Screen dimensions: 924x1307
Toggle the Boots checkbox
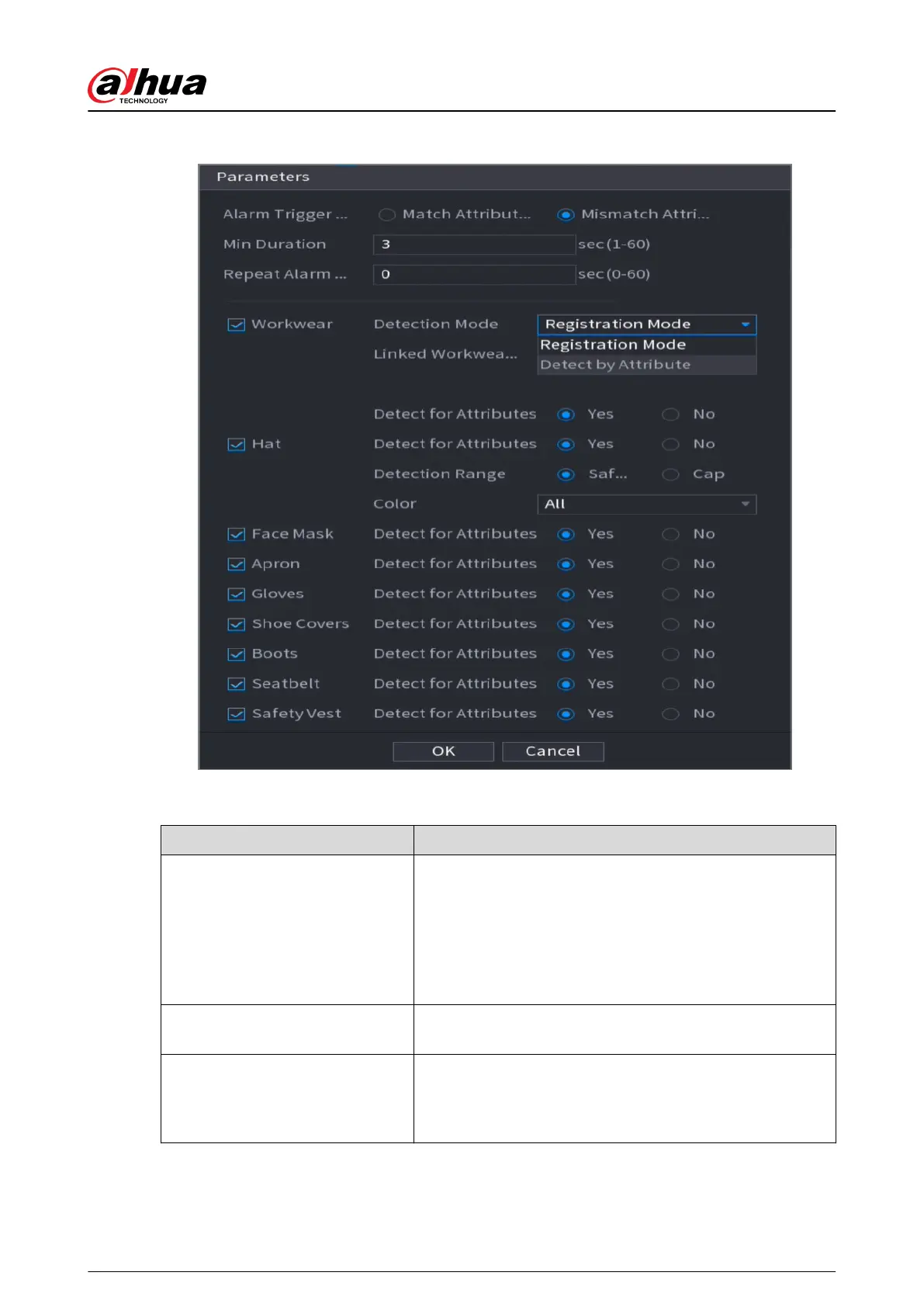[x=237, y=654]
